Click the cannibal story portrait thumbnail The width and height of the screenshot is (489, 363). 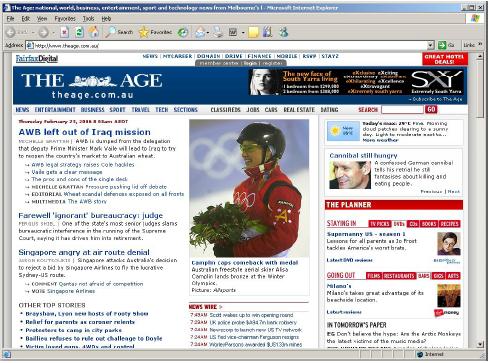pos(350,175)
